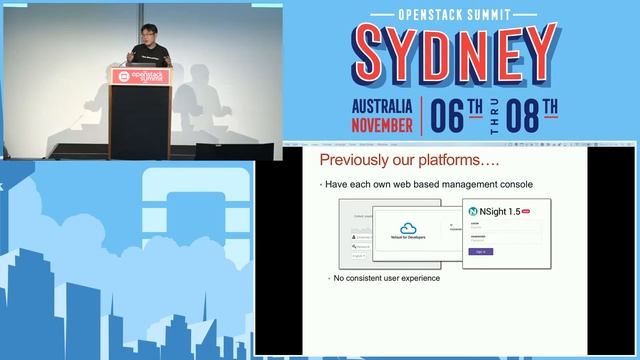Click the "SYDNEY" banner title

click(455, 54)
